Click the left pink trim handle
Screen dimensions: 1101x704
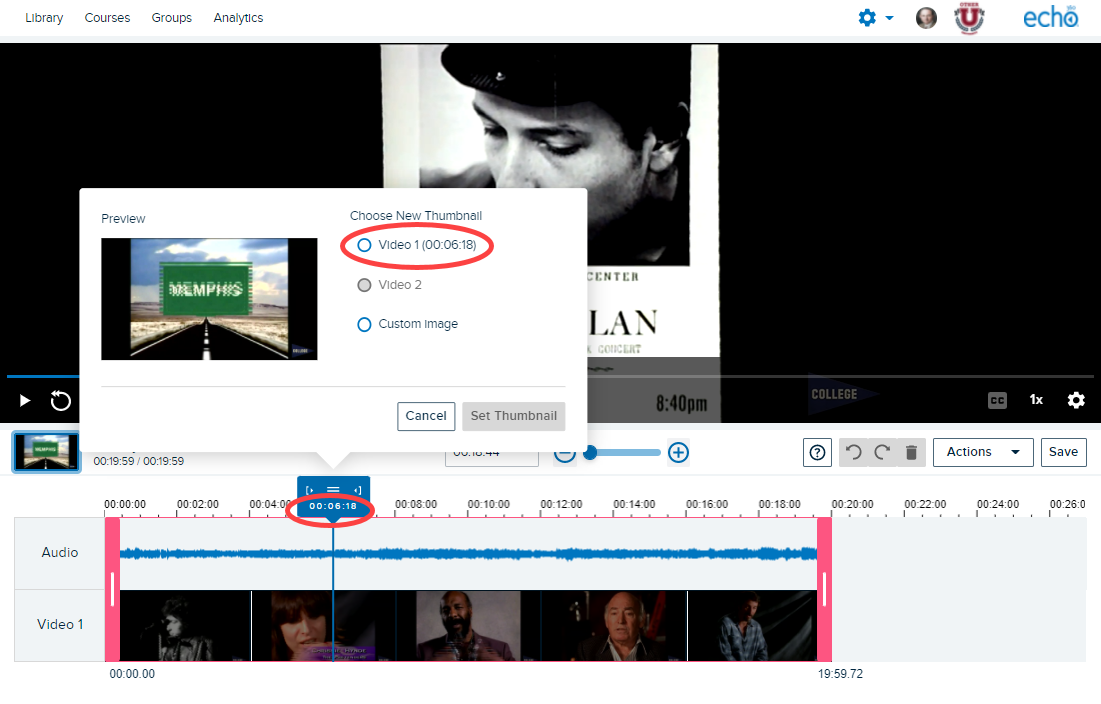(x=112, y=590)
